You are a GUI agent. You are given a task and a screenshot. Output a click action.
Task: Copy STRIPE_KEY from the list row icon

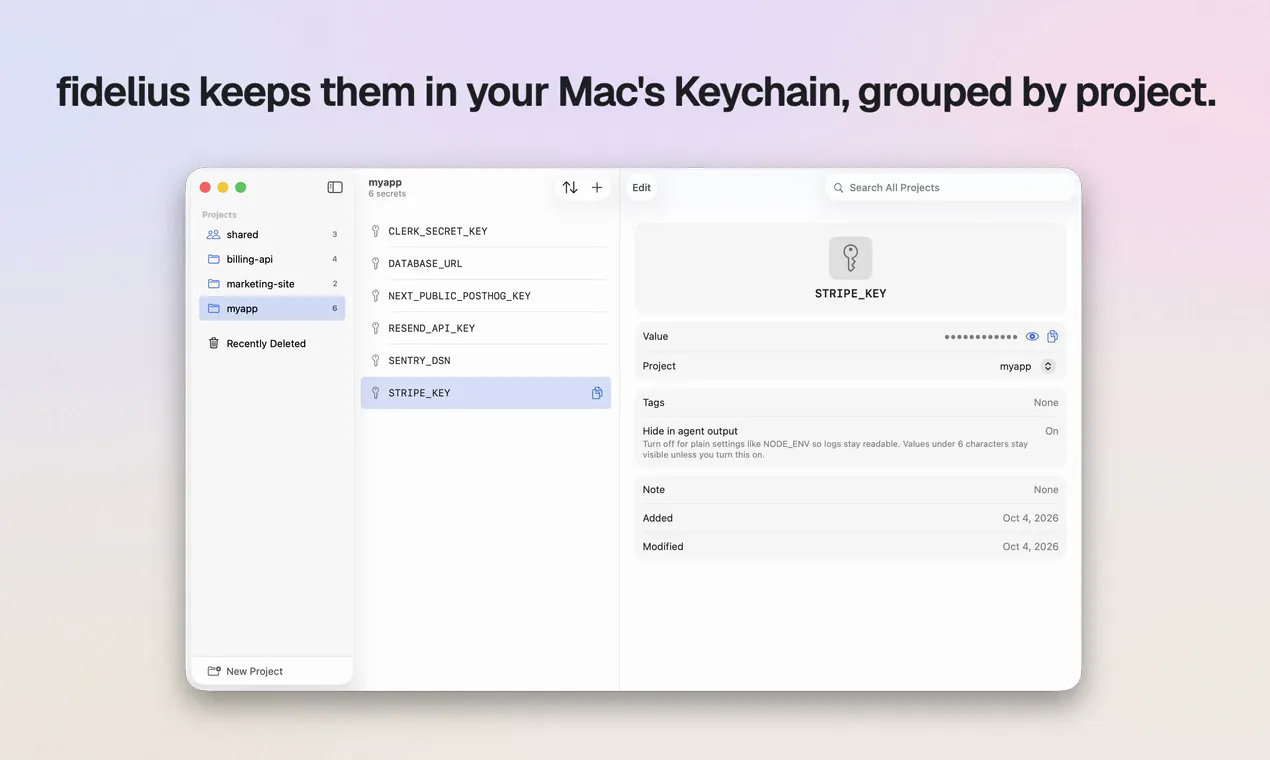(x=597, y=393)
